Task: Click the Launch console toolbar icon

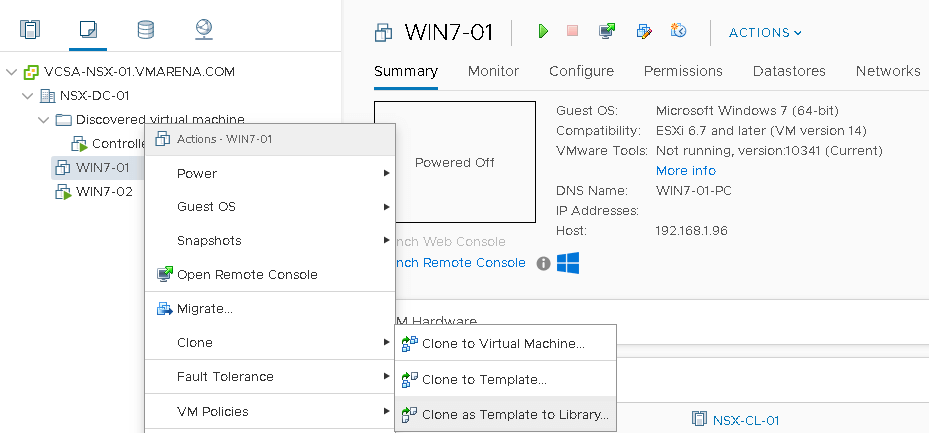Action: 607,31
